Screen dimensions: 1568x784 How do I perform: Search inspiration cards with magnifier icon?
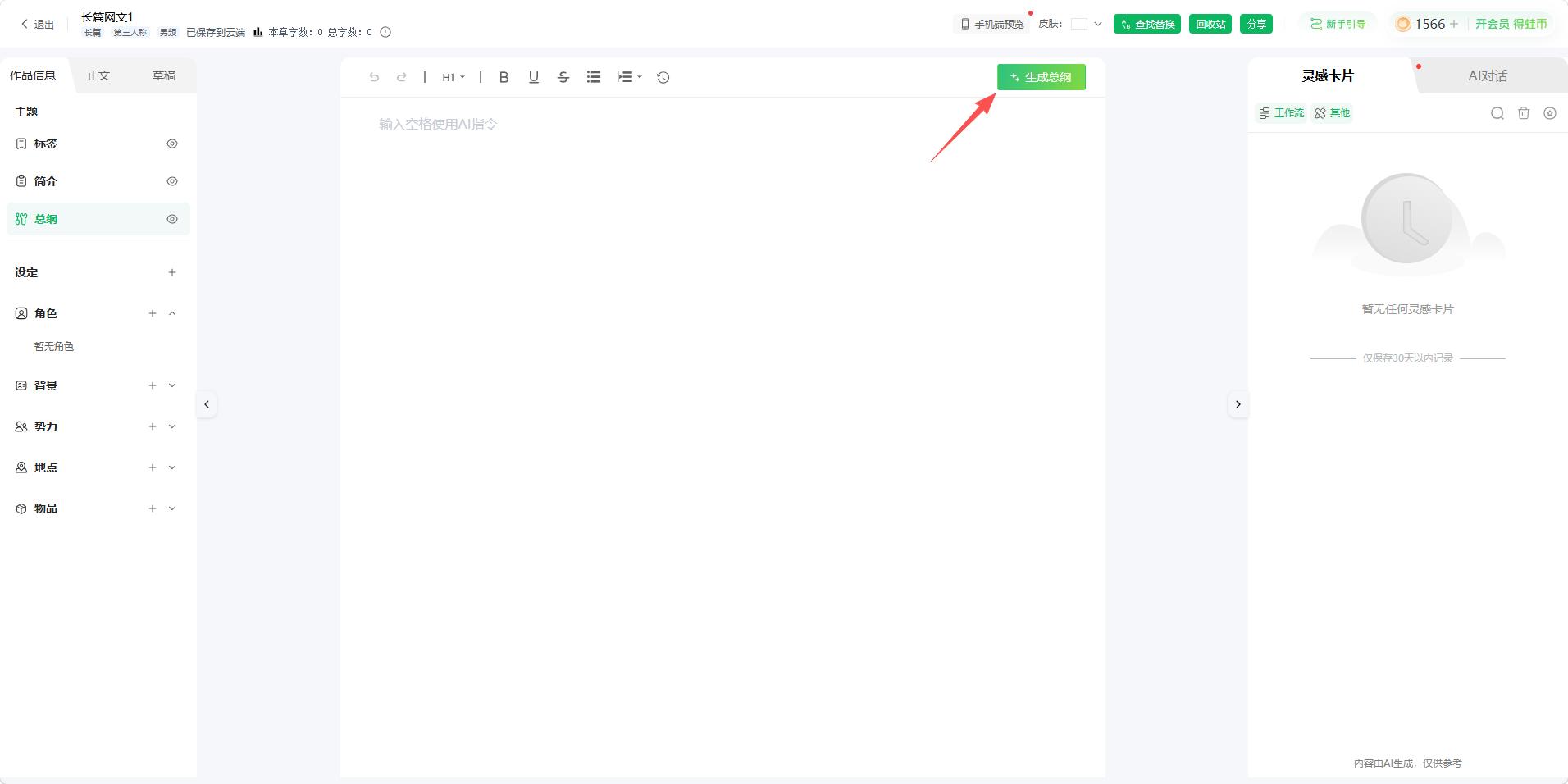pyautogui.click(x=1497, y=113)
